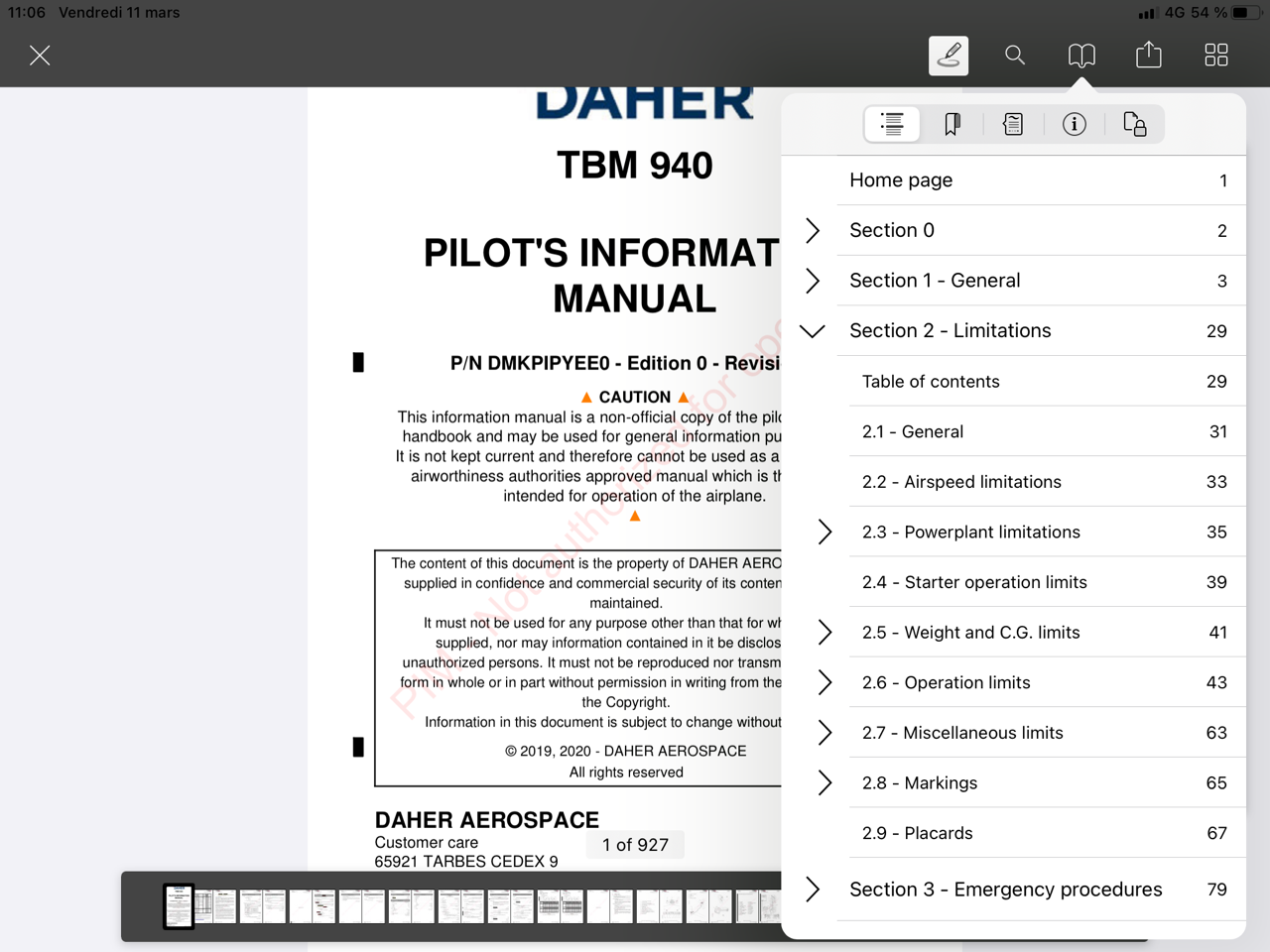This screenshot has width=1270, height=952.
Task: Close the PDF document
Action: click(40, 56)
